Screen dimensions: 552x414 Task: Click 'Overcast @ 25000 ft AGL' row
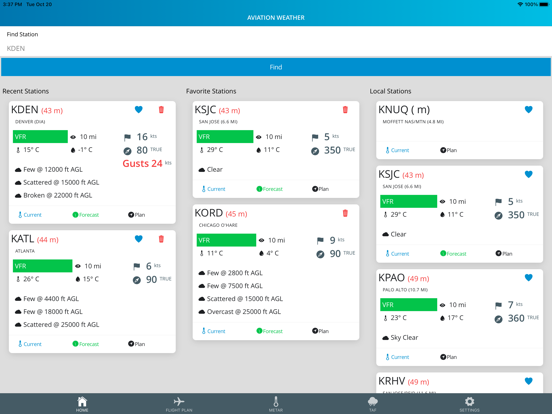coord(240,312)
